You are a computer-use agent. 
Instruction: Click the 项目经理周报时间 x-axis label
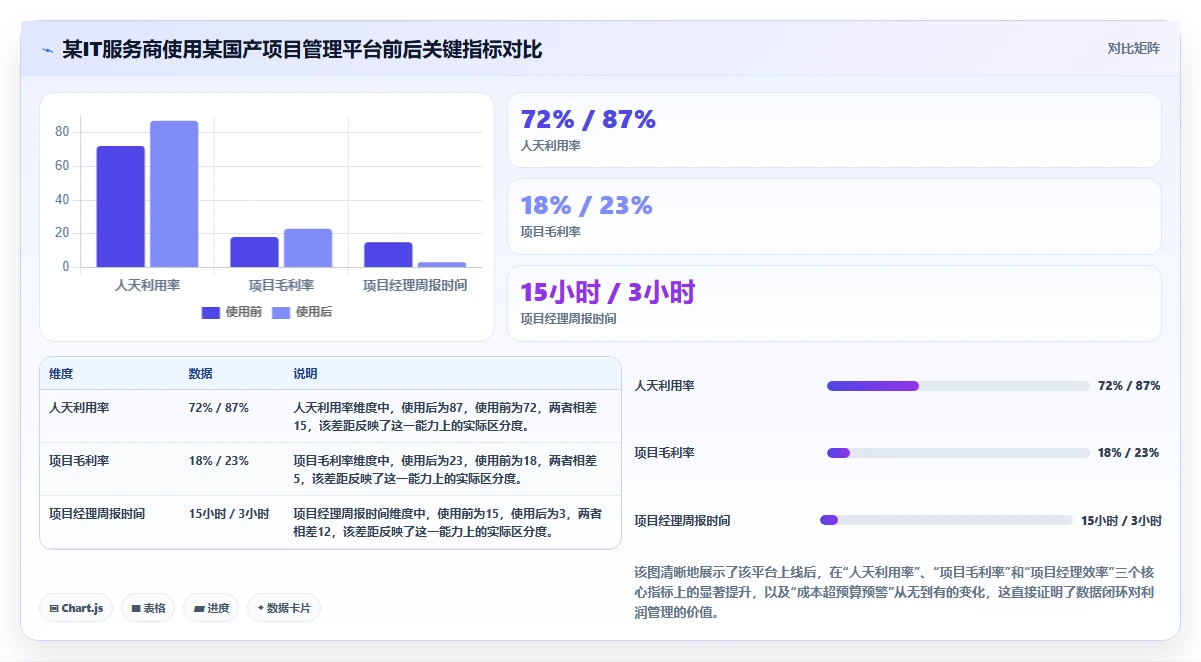(415, 285)
